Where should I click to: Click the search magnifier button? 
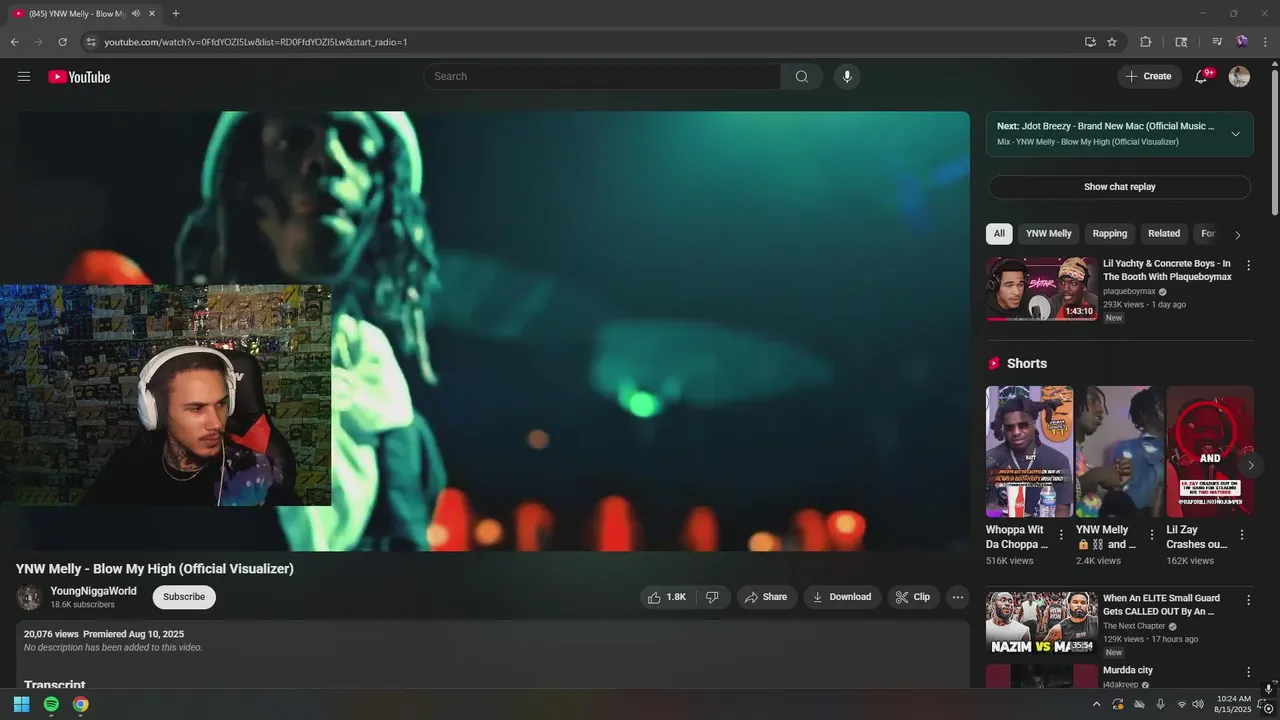802,77
